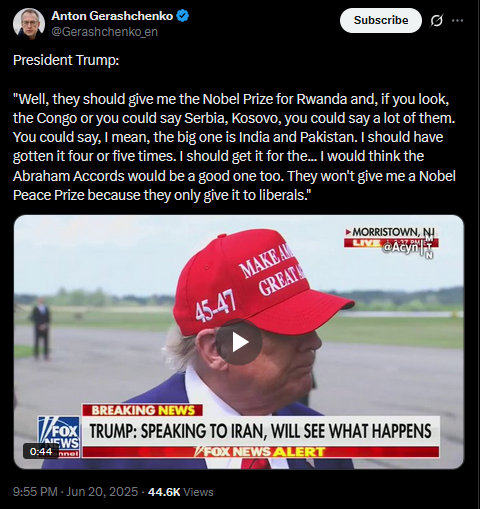
Task: Click the blue verified checkmark badge
Action: tap(182, 16)
